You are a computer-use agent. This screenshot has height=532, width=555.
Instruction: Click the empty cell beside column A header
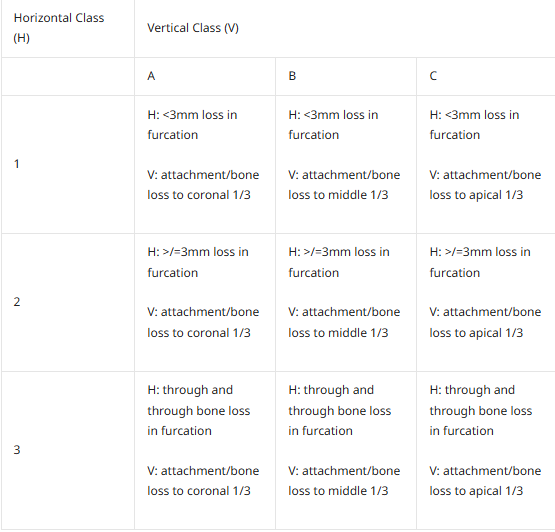tap(68, 76)
